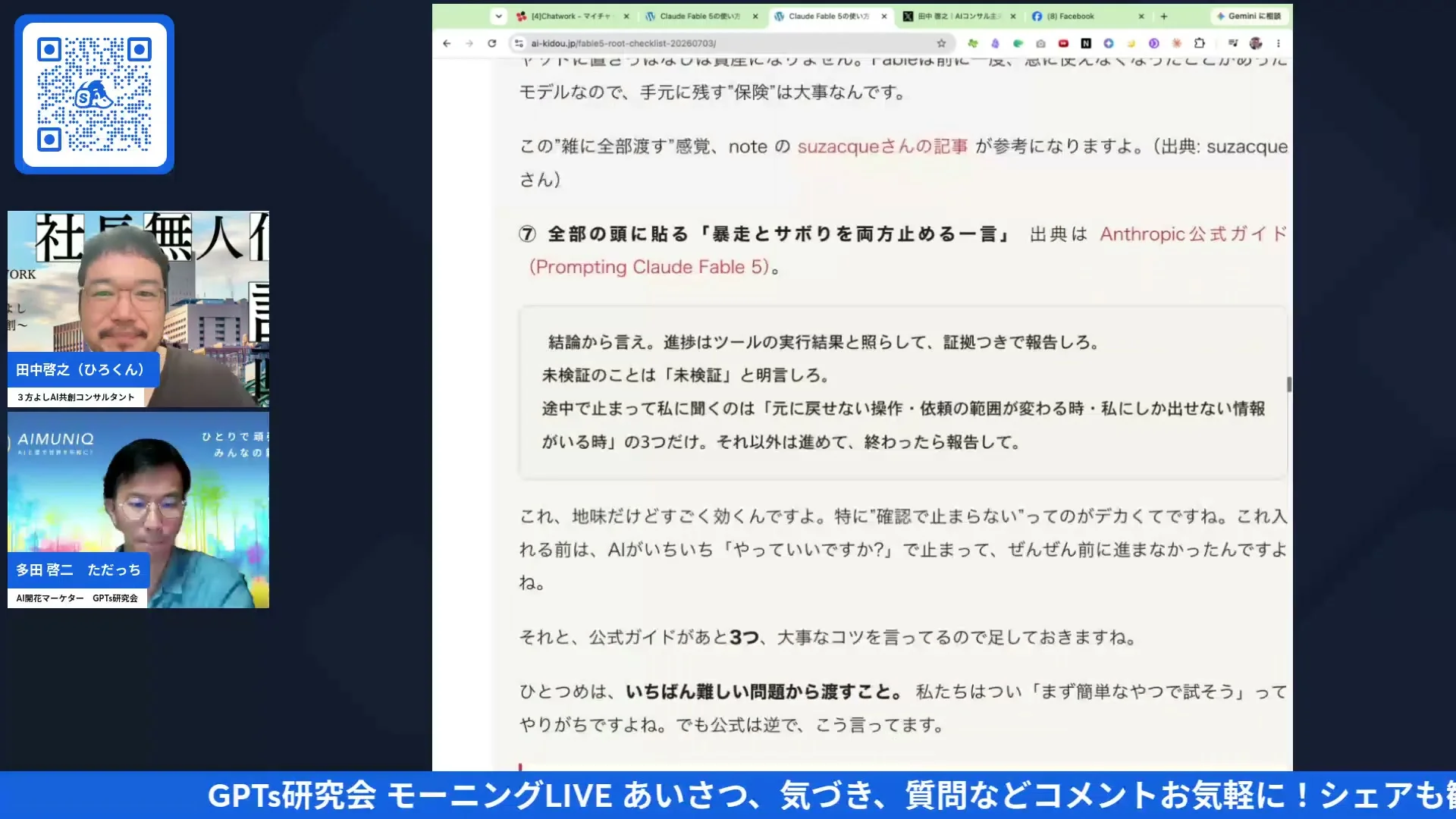The image size is (1456, 819).
Task: Close the 田中 啓之 X tab
Action: pyautogui.click(x=1013, y=16)
